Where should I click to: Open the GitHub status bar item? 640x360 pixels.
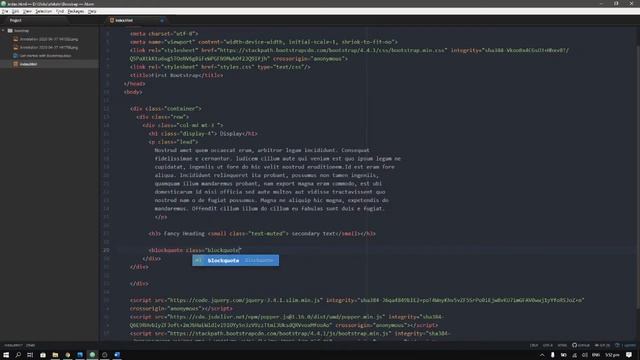(x=580, y=345)
